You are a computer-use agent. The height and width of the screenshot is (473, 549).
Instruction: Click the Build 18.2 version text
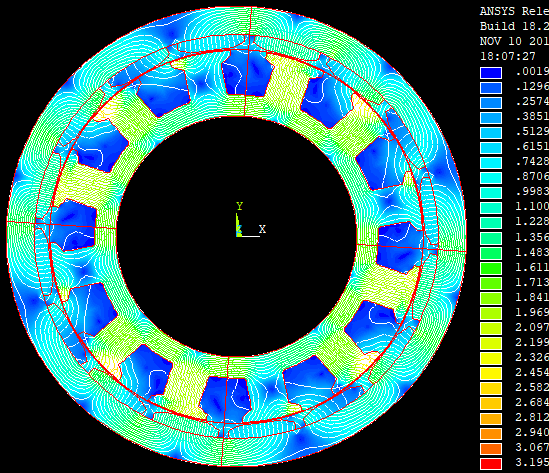point(514,26)
